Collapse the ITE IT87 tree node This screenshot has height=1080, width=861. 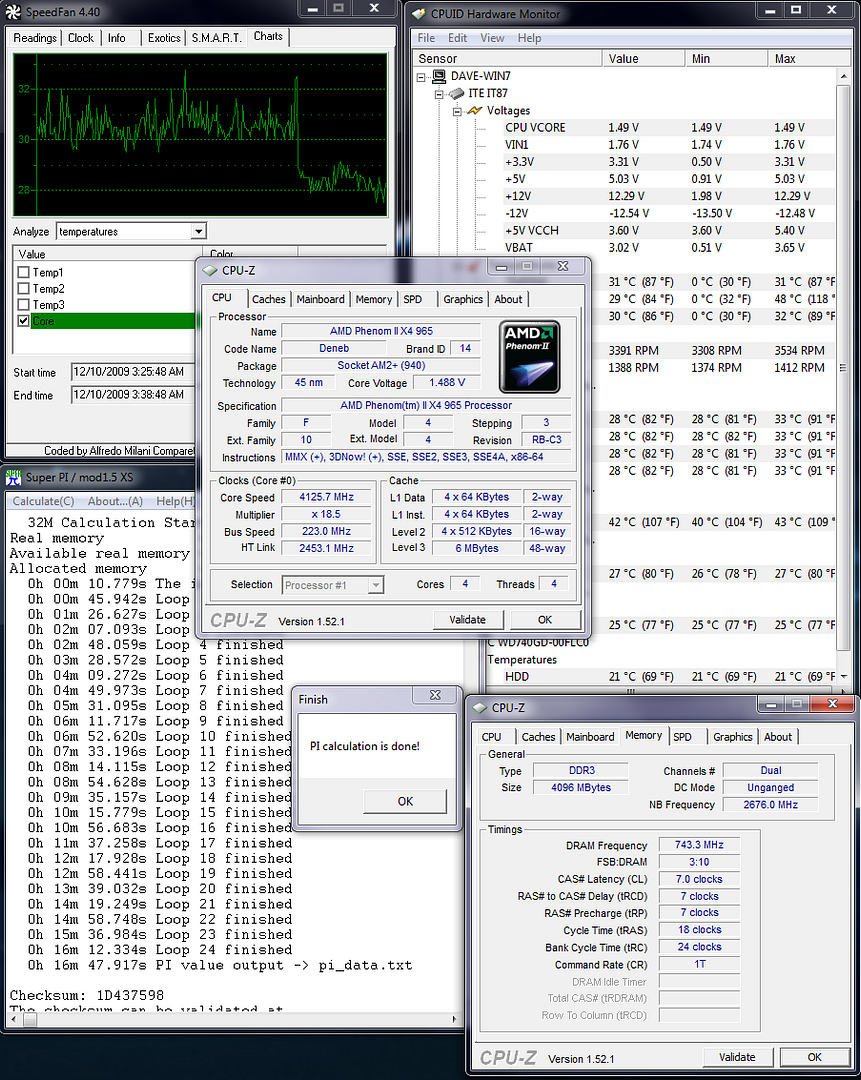[x=439, y=94]
